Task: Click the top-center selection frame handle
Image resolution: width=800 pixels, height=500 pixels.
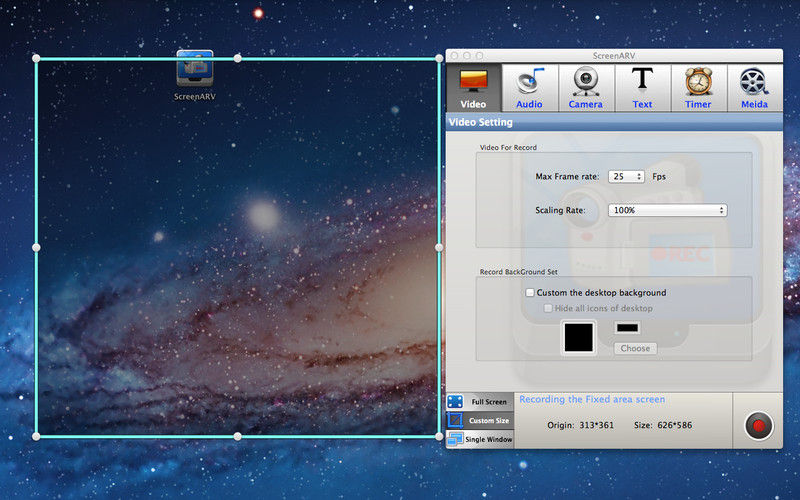Action: tap(237, 58)
